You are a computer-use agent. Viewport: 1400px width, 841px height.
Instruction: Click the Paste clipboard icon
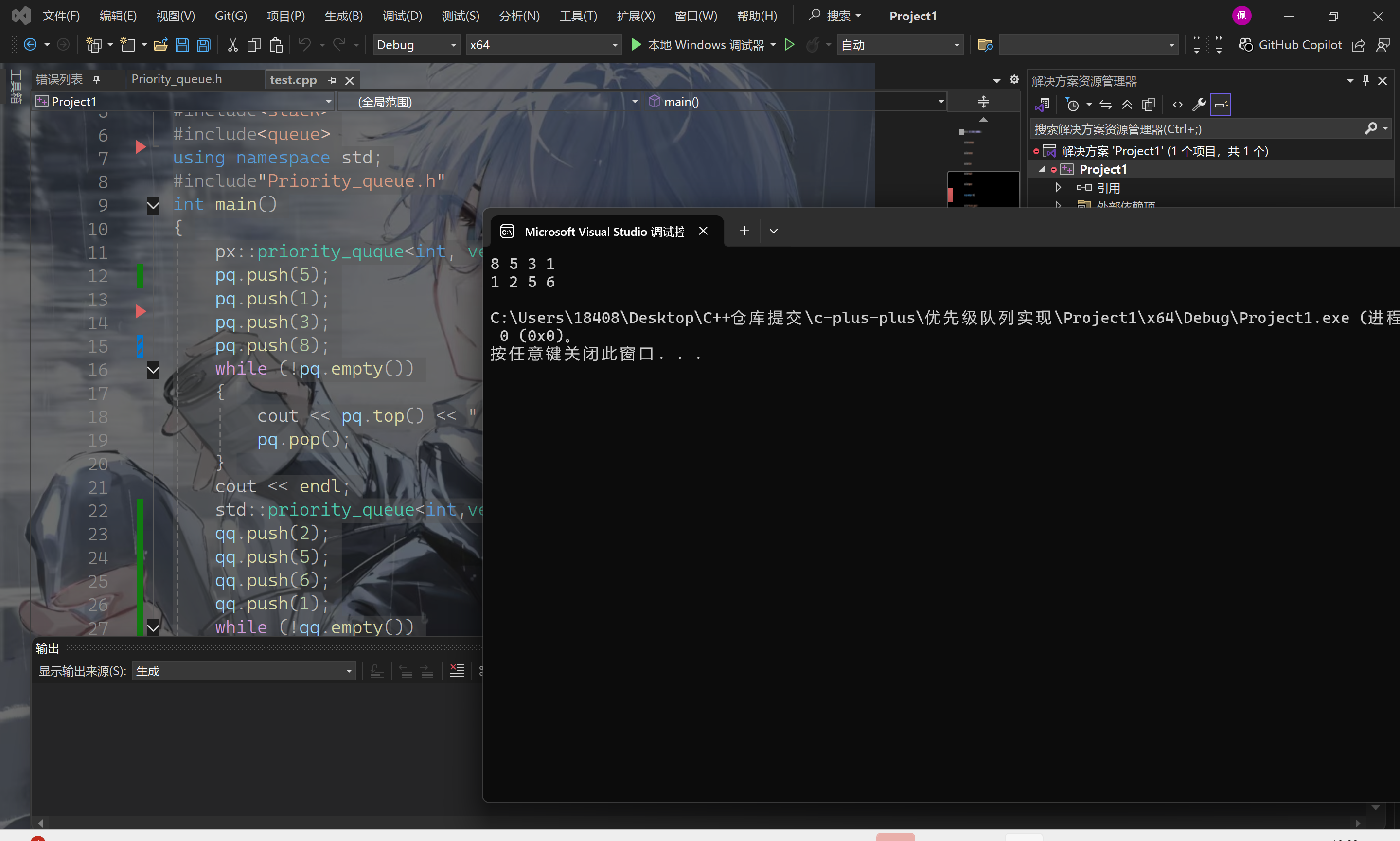[x=276, y=44]
